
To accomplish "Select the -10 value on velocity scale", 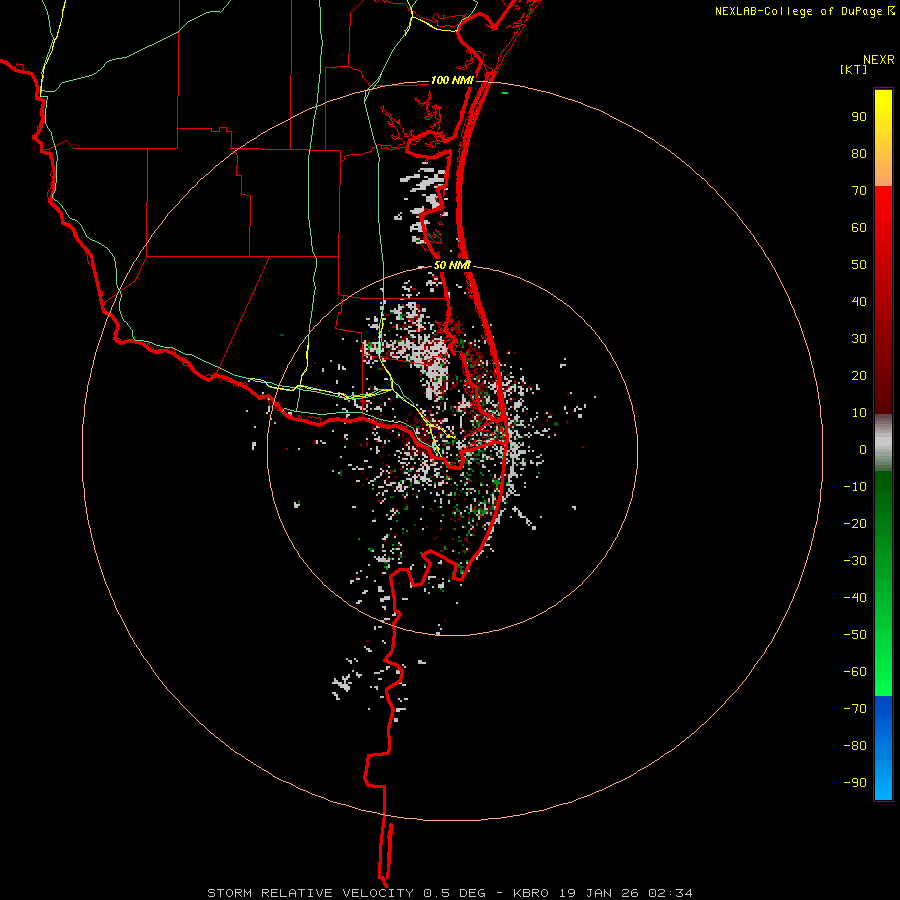I will coord(855,487).
